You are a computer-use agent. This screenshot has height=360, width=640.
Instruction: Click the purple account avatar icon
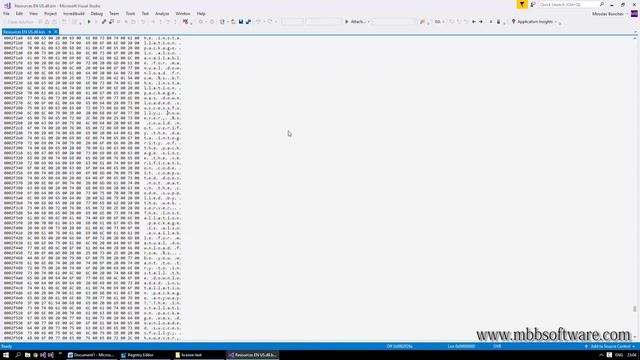tap(634, 14)
